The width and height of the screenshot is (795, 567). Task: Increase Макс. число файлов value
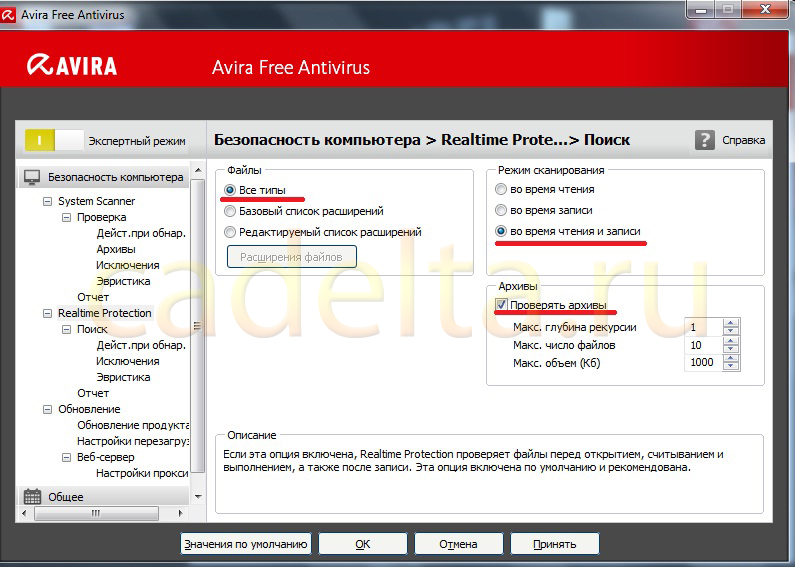(731, 340)
